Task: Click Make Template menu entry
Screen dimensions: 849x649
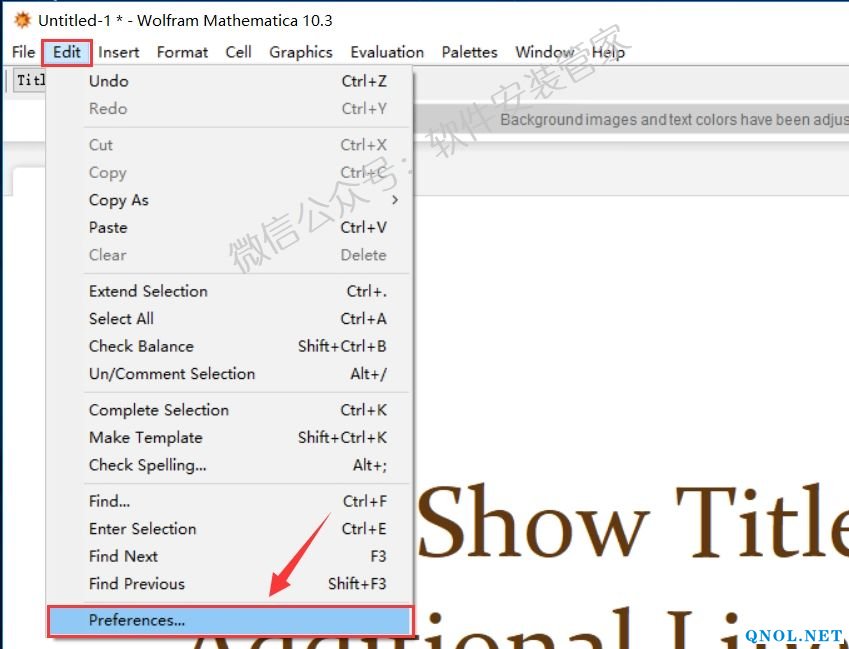Action: coord(145,437)
